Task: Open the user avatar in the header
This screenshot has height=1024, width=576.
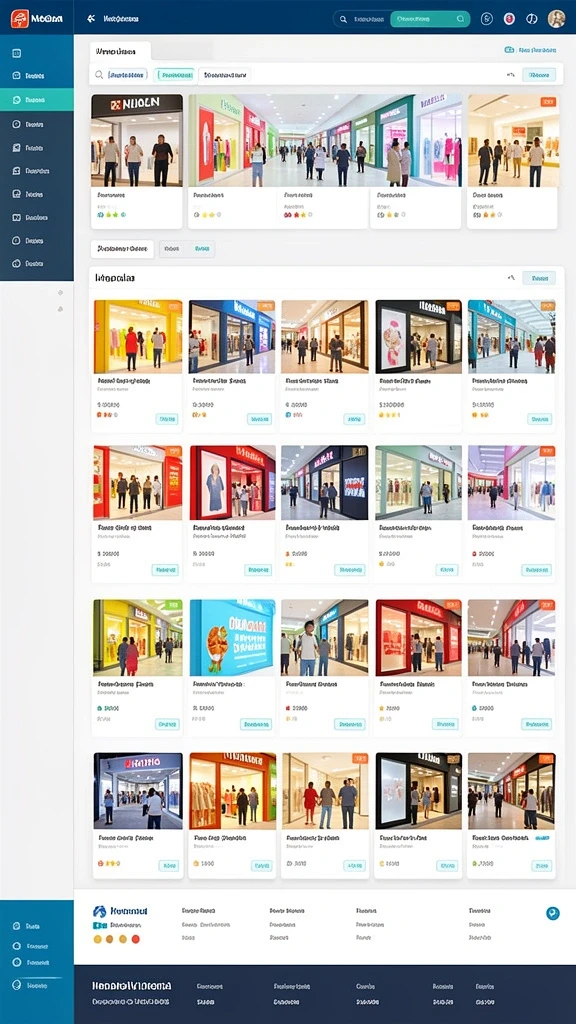Action: pyautogui.click(x=556, y=19)
